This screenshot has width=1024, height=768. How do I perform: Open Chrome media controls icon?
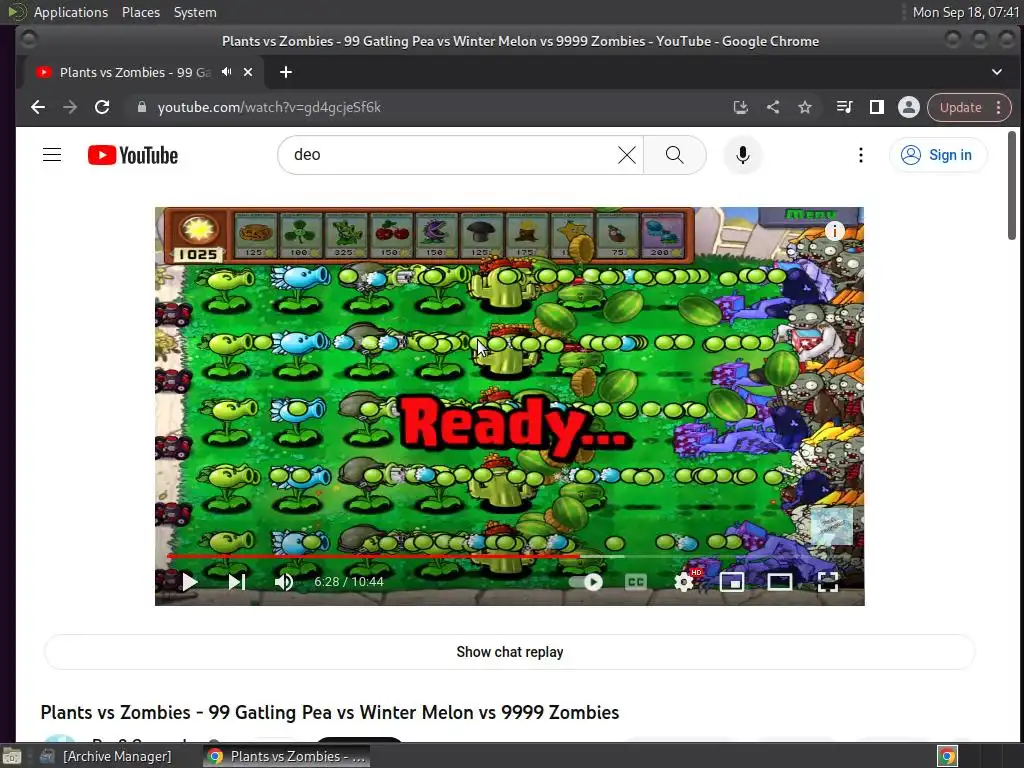(x=844, y=107)
